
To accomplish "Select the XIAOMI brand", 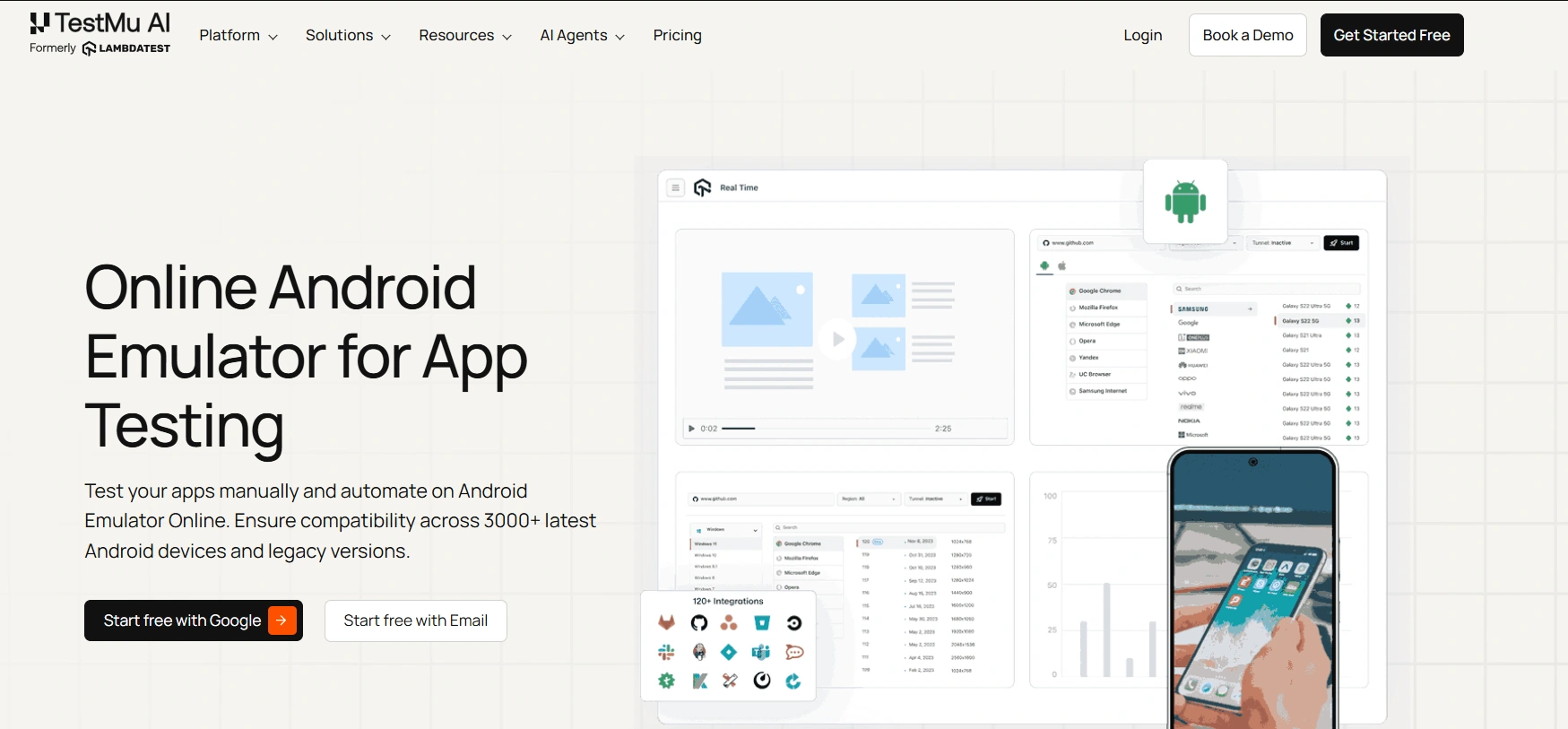I will [1193, 351].
